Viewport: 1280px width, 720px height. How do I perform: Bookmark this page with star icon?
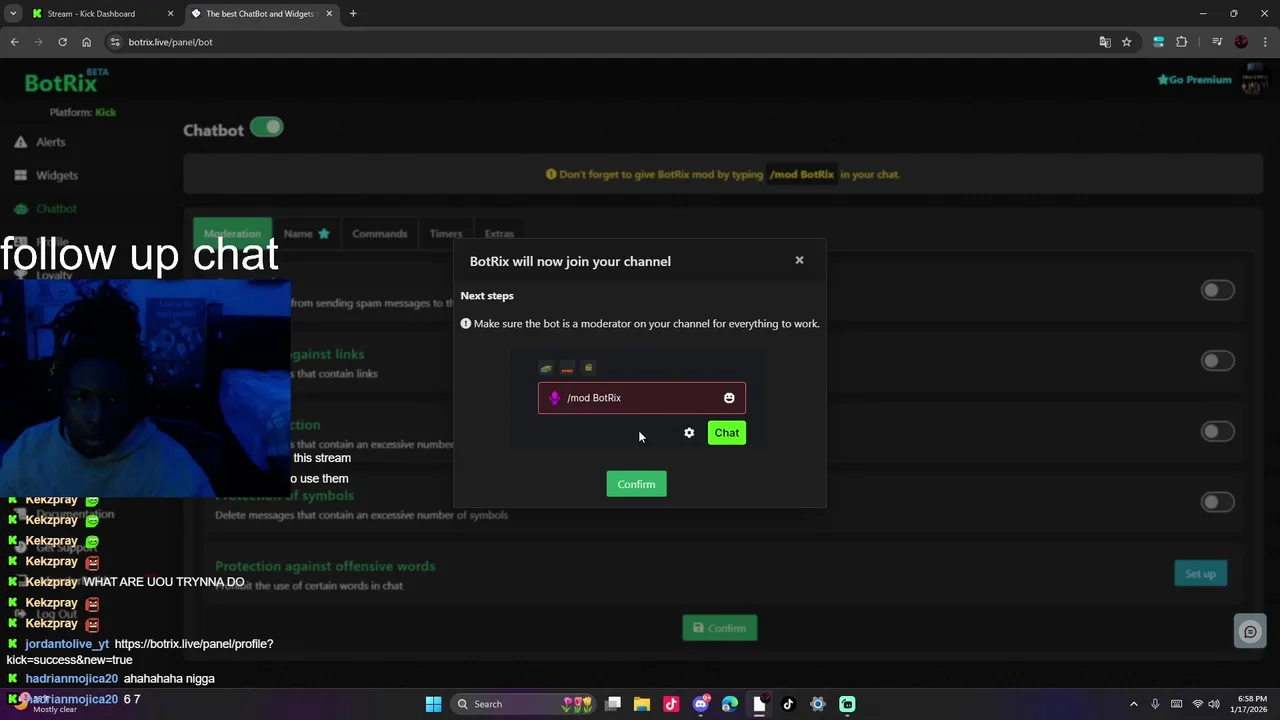1127,42
